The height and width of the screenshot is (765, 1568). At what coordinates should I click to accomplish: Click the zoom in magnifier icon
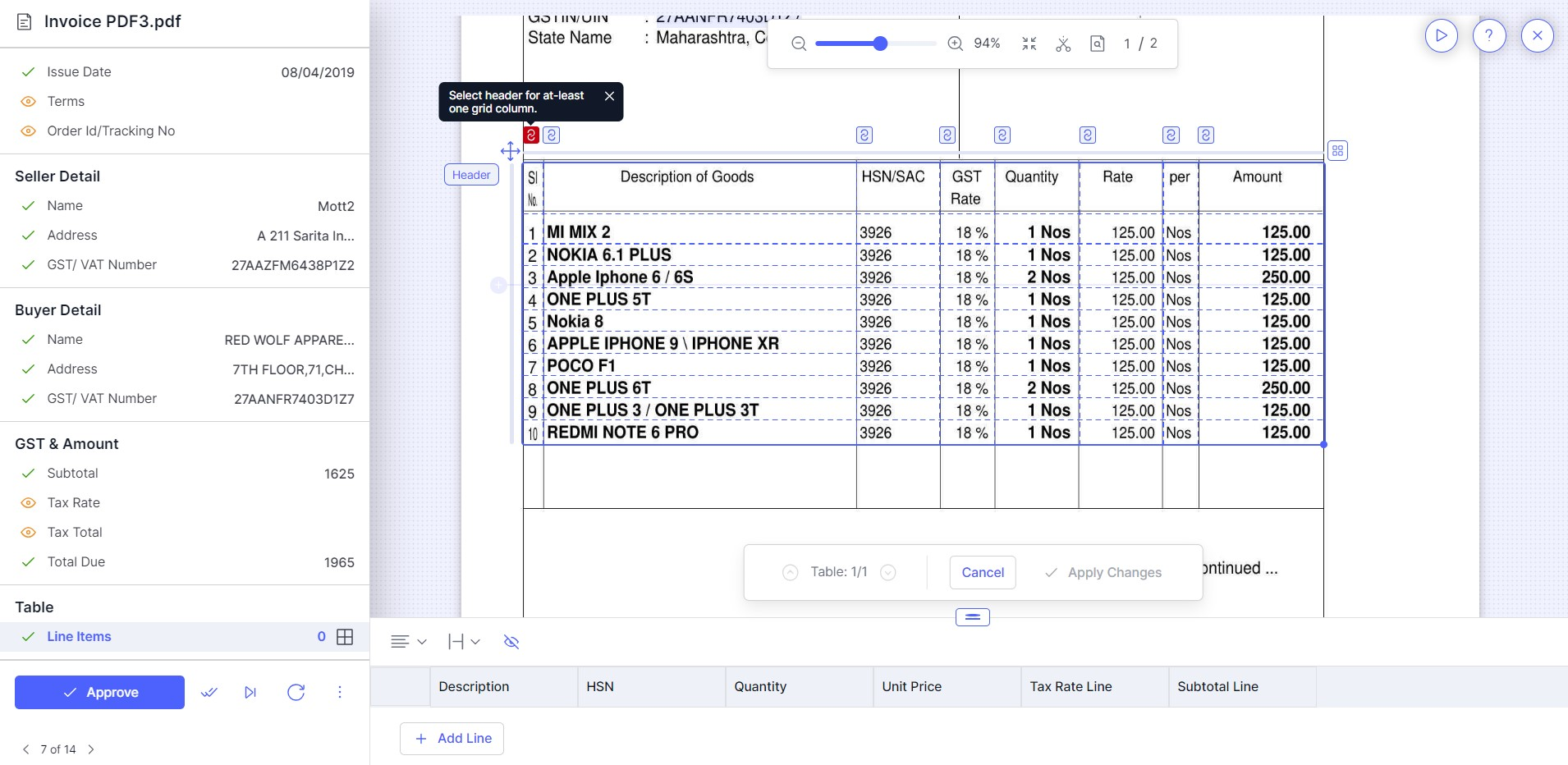(955, 44)
